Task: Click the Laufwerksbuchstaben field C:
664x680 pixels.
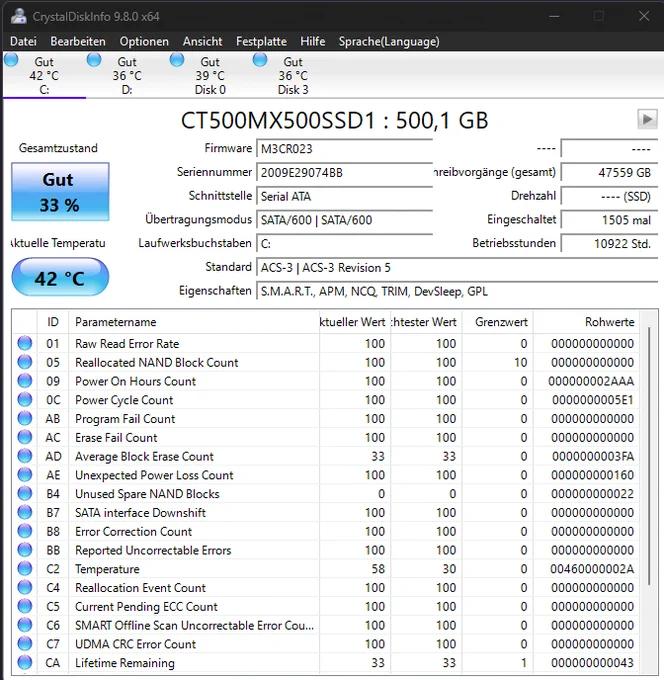Action: (344, 244)
